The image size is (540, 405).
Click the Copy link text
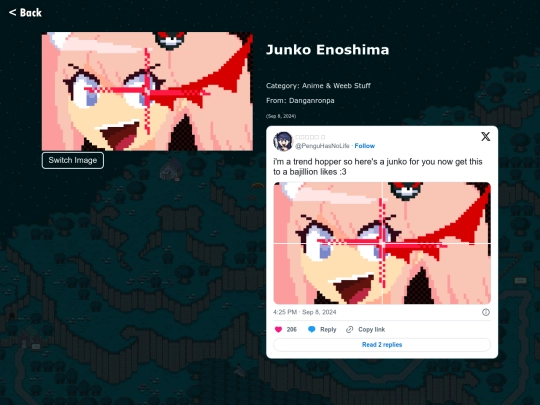pyautogui.click(x=371, y=330)
